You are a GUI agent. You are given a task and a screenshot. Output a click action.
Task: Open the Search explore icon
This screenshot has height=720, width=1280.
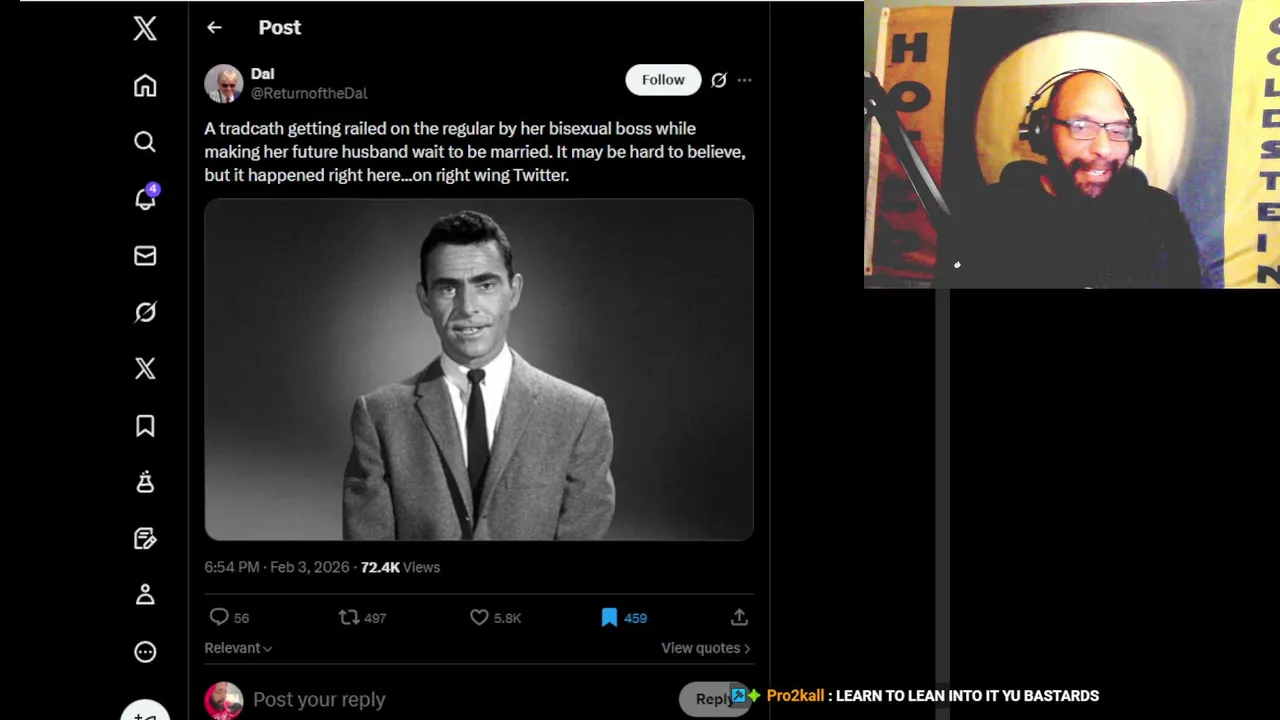(145, 142)
